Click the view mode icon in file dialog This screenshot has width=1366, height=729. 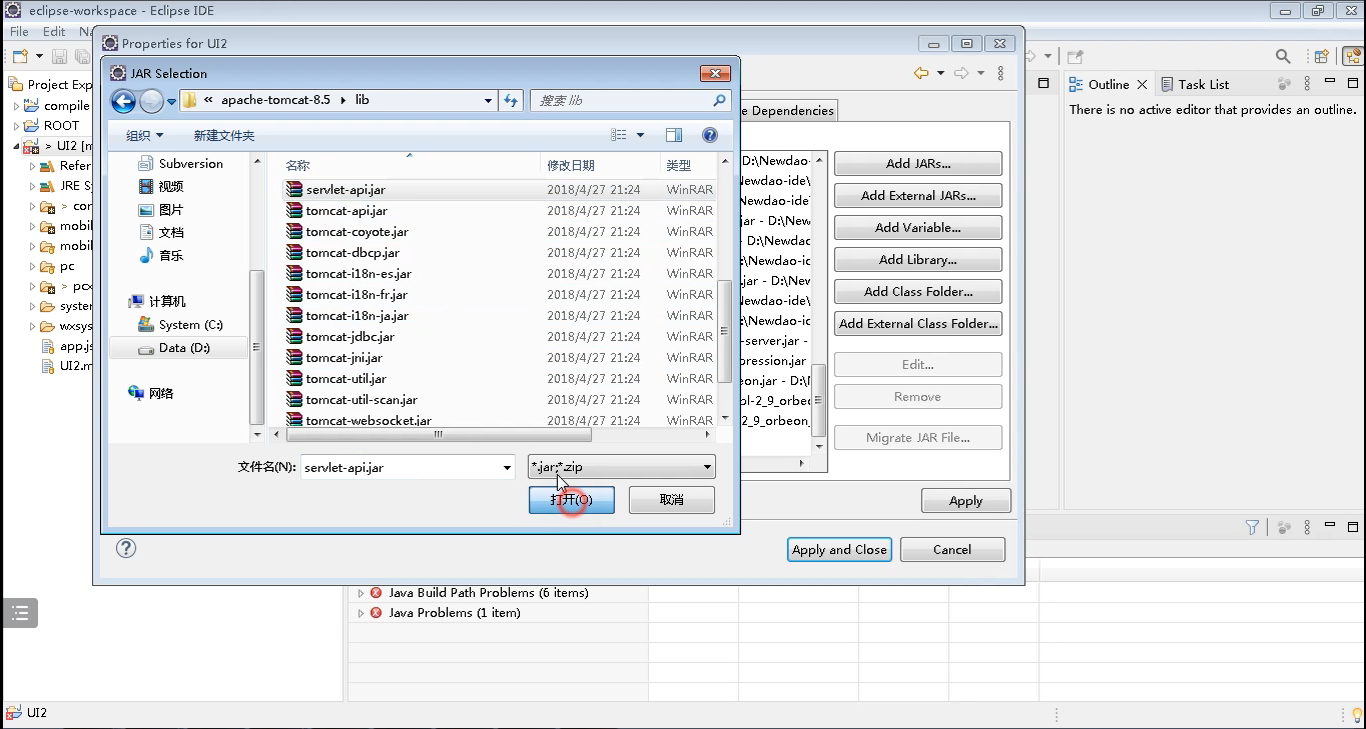click(x=619, y=135)
